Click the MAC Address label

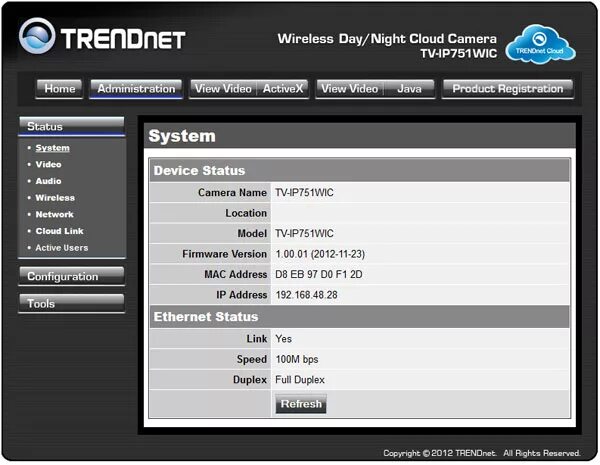point(236,274)
